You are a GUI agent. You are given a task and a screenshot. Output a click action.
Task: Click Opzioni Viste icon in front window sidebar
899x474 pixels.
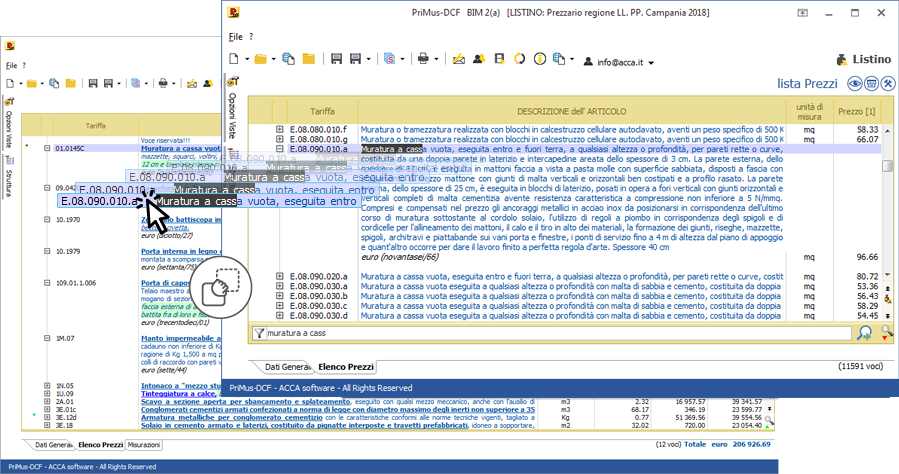pyautogui.click(x=233, y=82)
